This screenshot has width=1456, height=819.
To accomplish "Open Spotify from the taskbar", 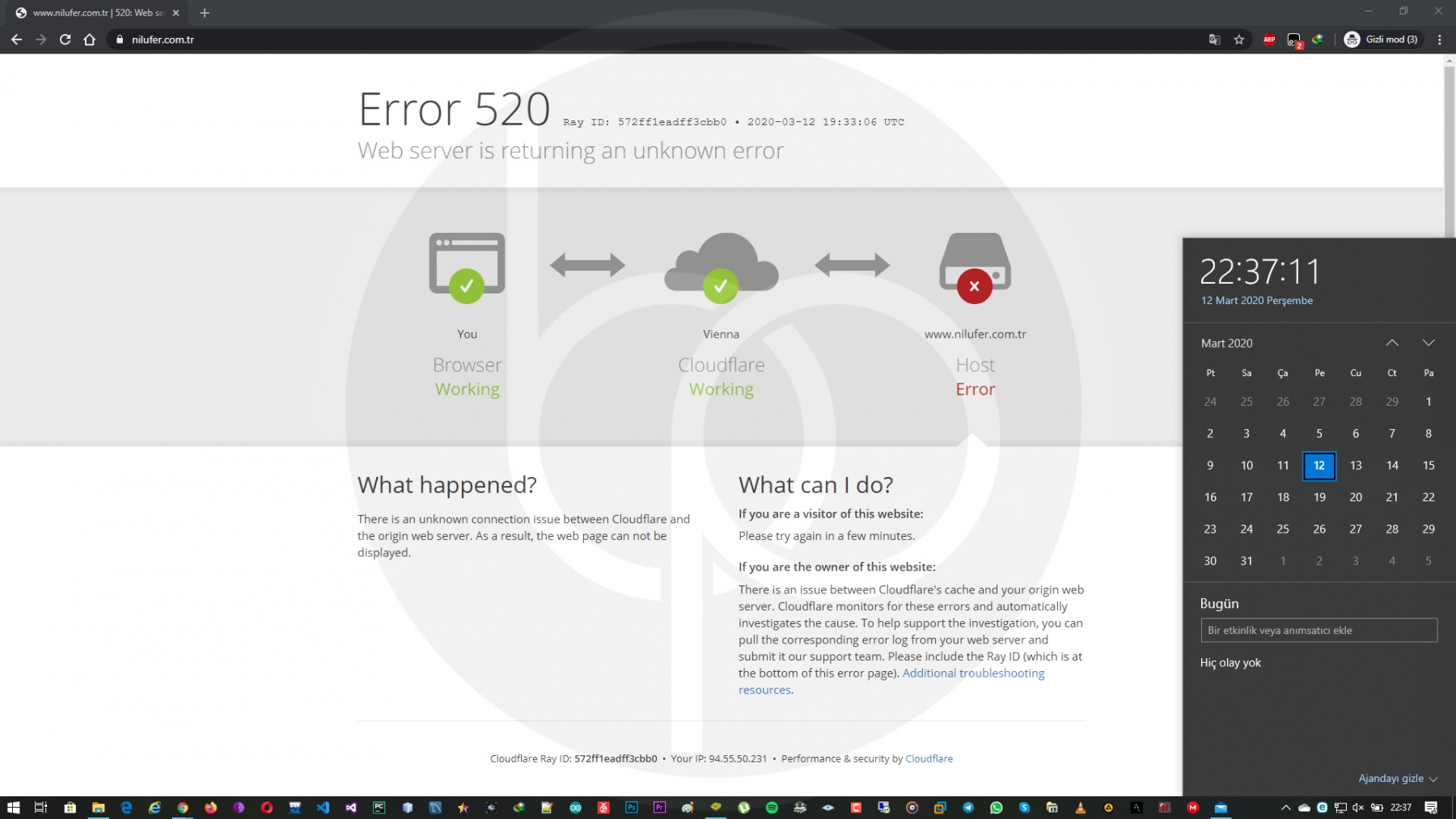I will (x=772, y=808).
